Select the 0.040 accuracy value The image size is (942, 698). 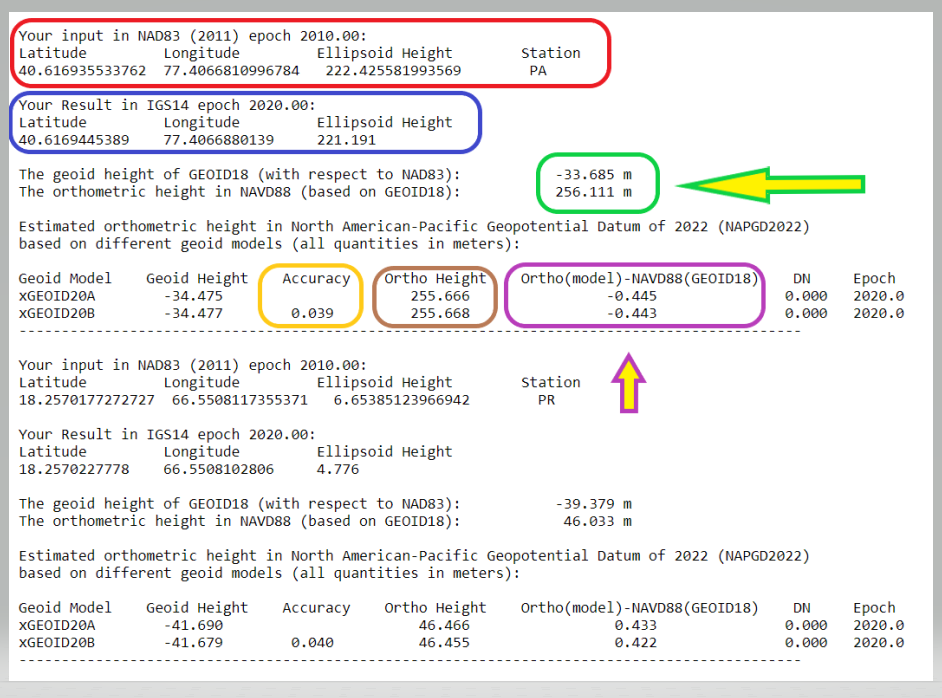[312, 642]
